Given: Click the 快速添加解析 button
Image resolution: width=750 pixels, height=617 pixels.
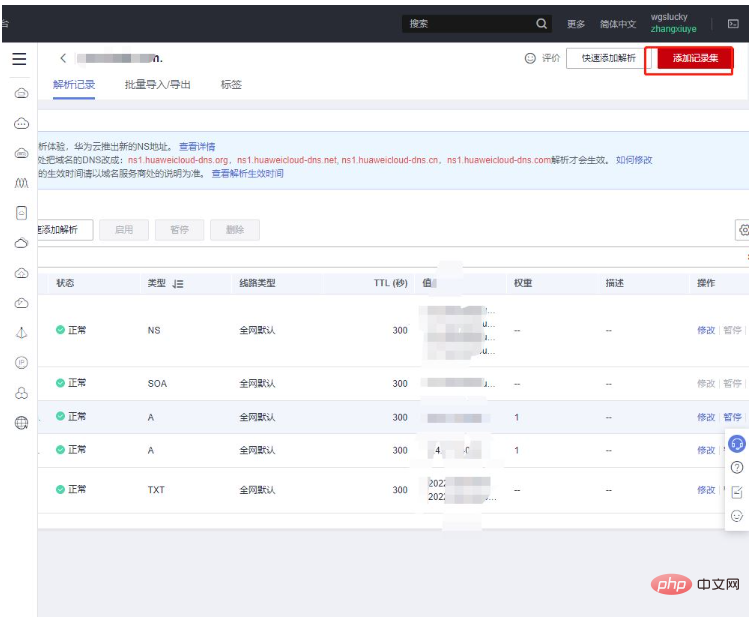Looking at the screenshot, I should 608,58.
